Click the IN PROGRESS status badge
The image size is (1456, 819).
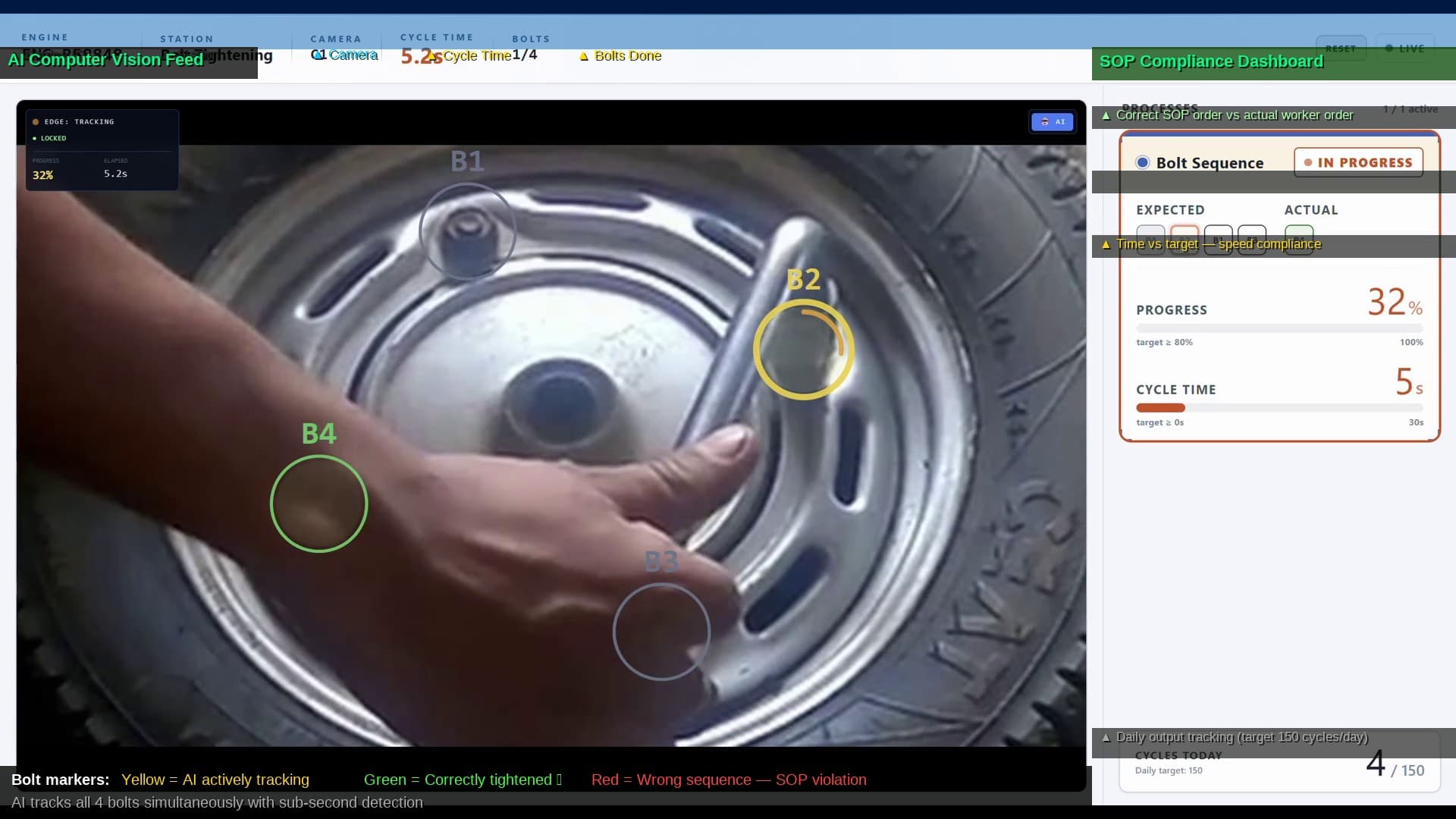tap(1358, 162)
